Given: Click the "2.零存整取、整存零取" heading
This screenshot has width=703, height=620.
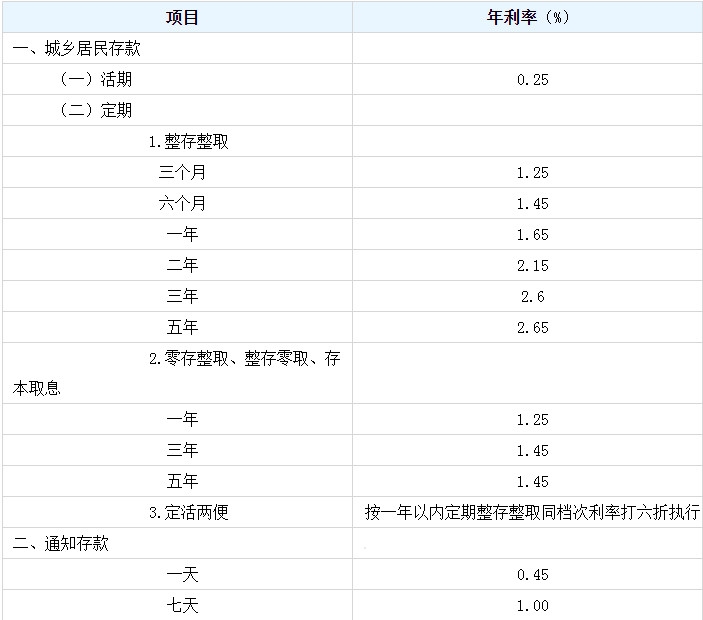Looking at the screenshot, I should [244, 358].
